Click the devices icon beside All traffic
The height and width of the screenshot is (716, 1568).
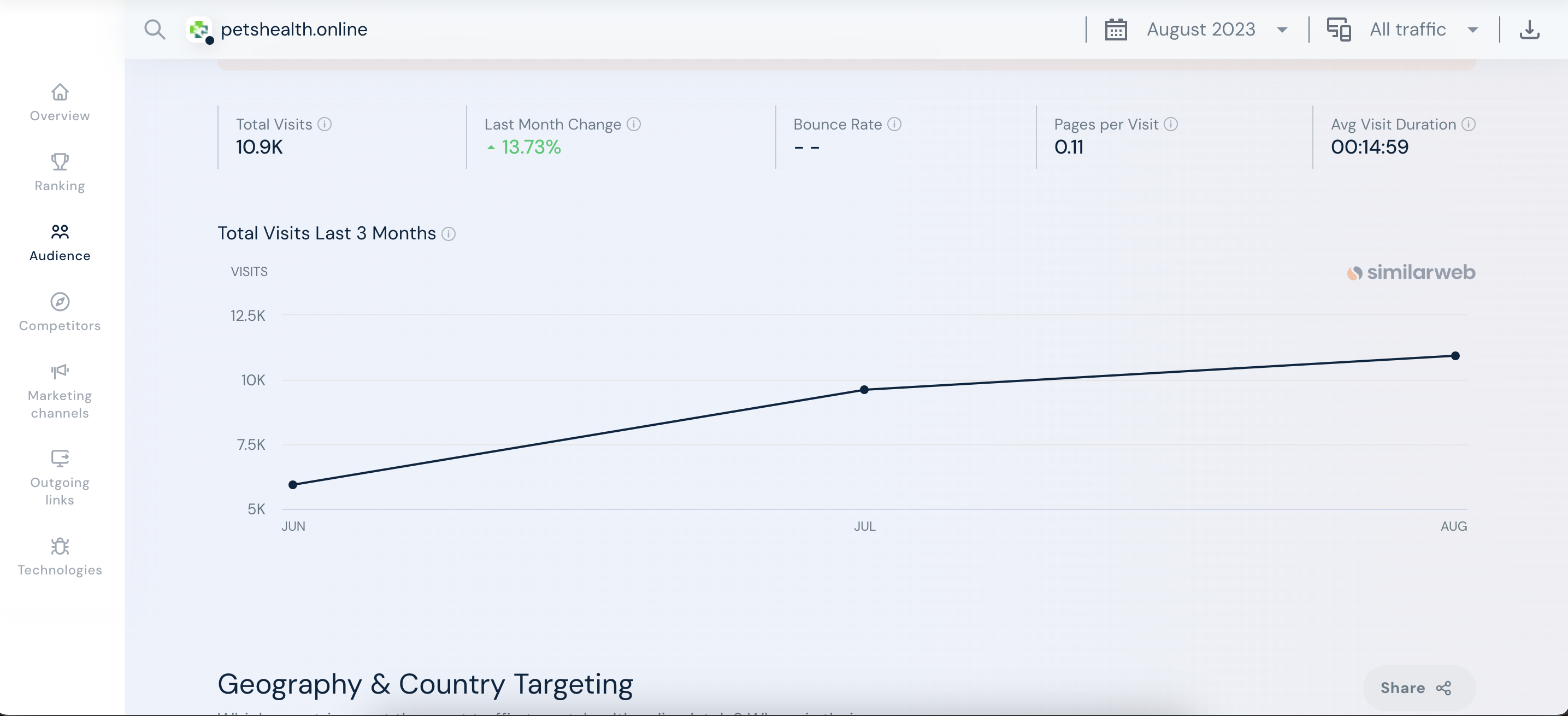coord(1339,29)
